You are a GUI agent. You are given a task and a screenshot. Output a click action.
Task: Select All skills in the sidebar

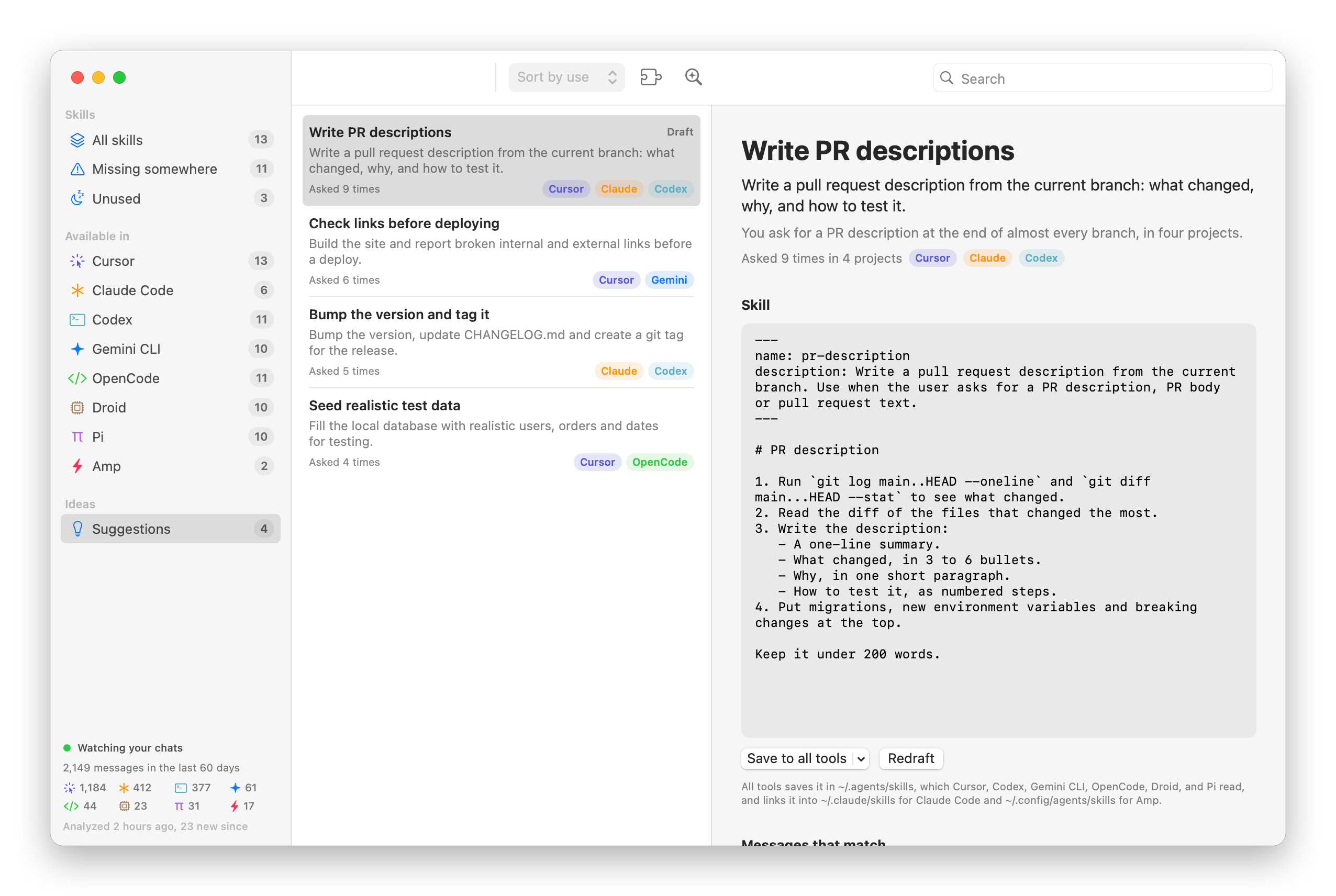click(170, 140)
